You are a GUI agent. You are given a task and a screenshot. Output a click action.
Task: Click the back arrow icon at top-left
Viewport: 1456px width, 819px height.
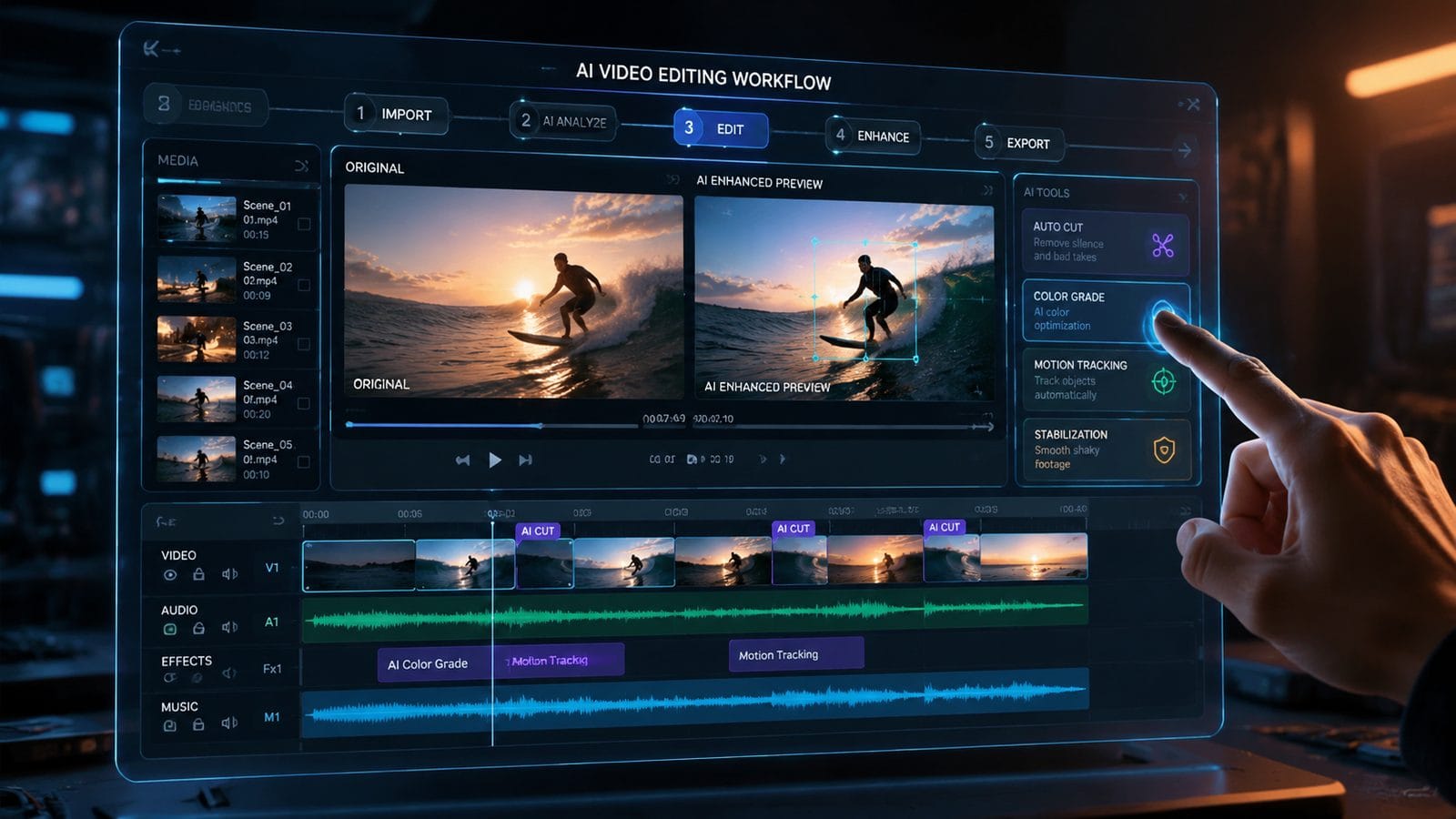pos(161,49)
